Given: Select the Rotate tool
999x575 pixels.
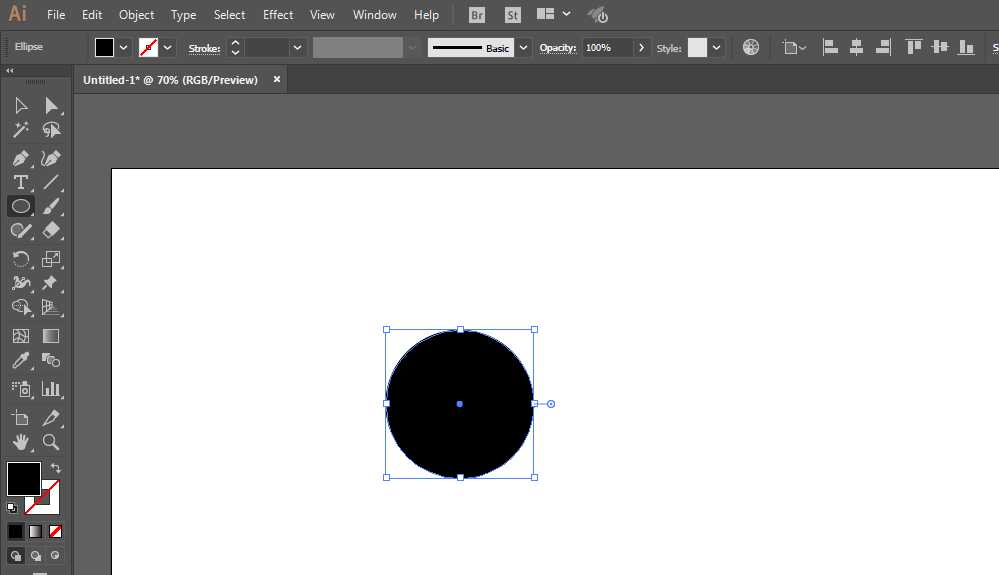Looking at the screenshot, I should point(20,259).
